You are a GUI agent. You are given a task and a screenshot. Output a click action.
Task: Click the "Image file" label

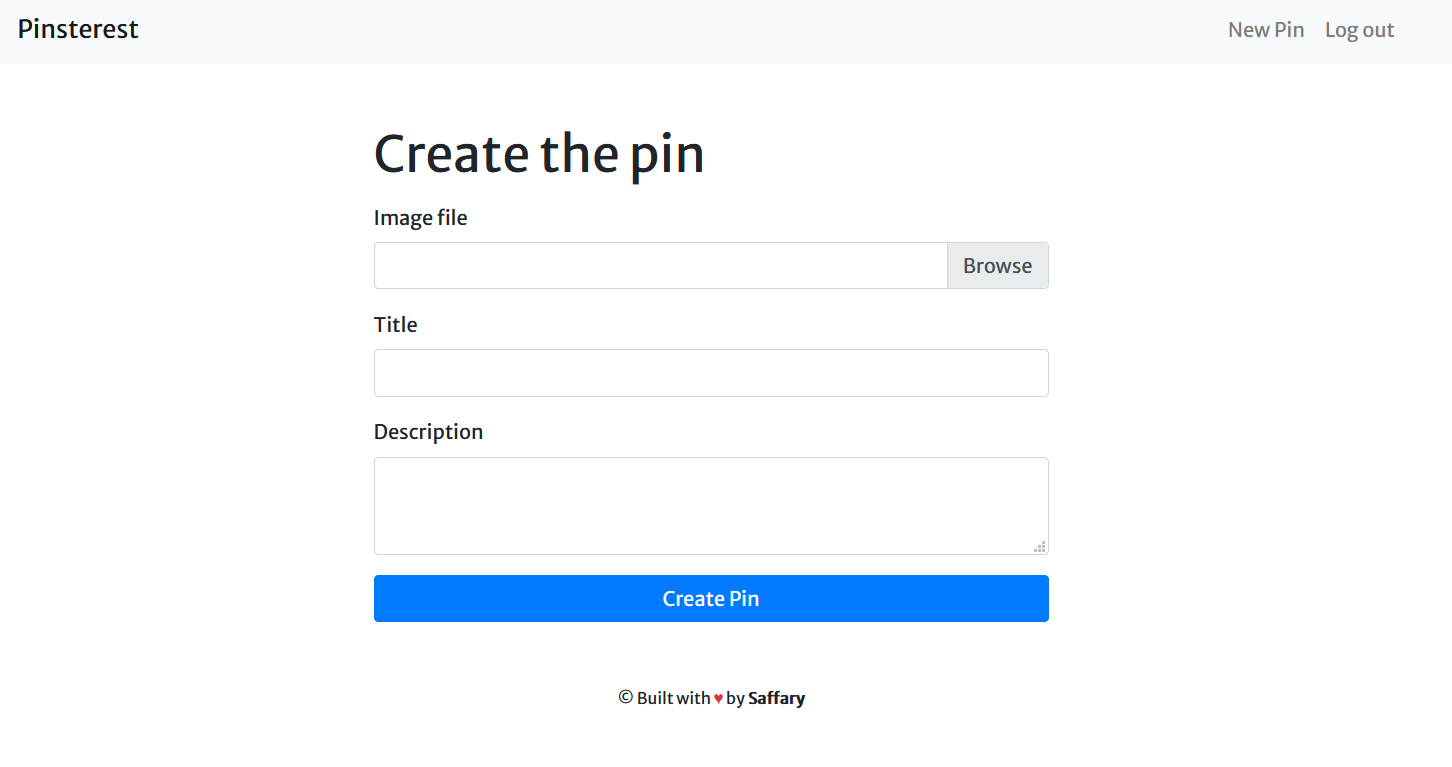(420, 218)
